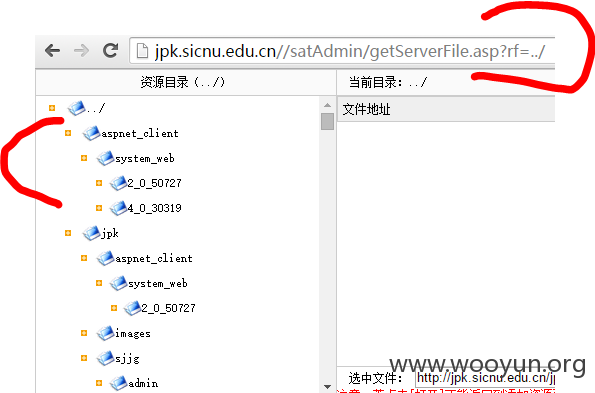The image size is (595, 393).
Task: Toggle 2_0_50727 expander under jpk
Action: click(x=114, y=308)
